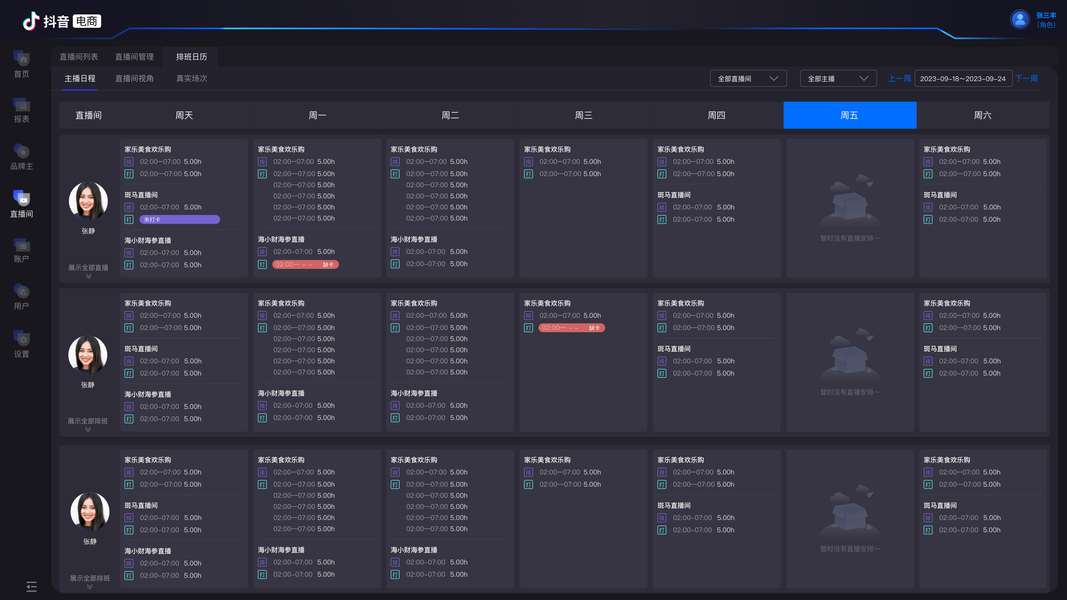Open the 首页 home sidebar icon
The width and height of the screenshot is (1067, 600).
[x=22, y=59]
